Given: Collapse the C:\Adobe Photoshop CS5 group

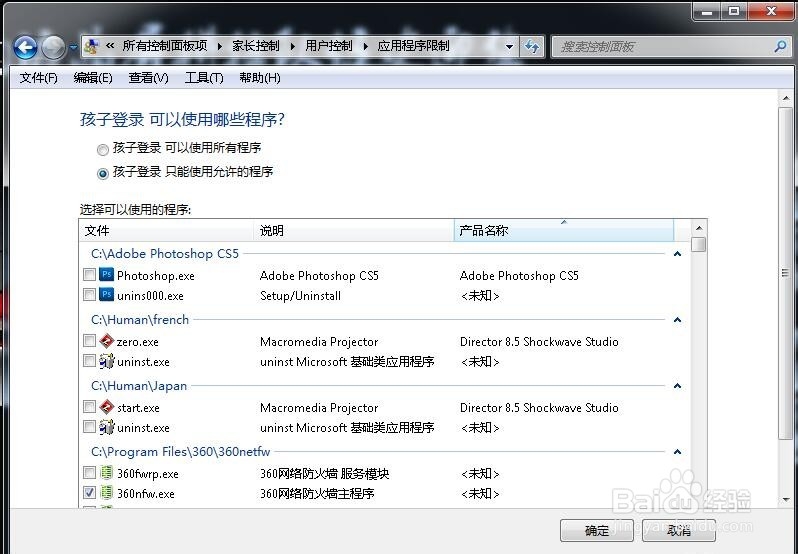Looking at the screenshot, I should click(x=677, y=253).
